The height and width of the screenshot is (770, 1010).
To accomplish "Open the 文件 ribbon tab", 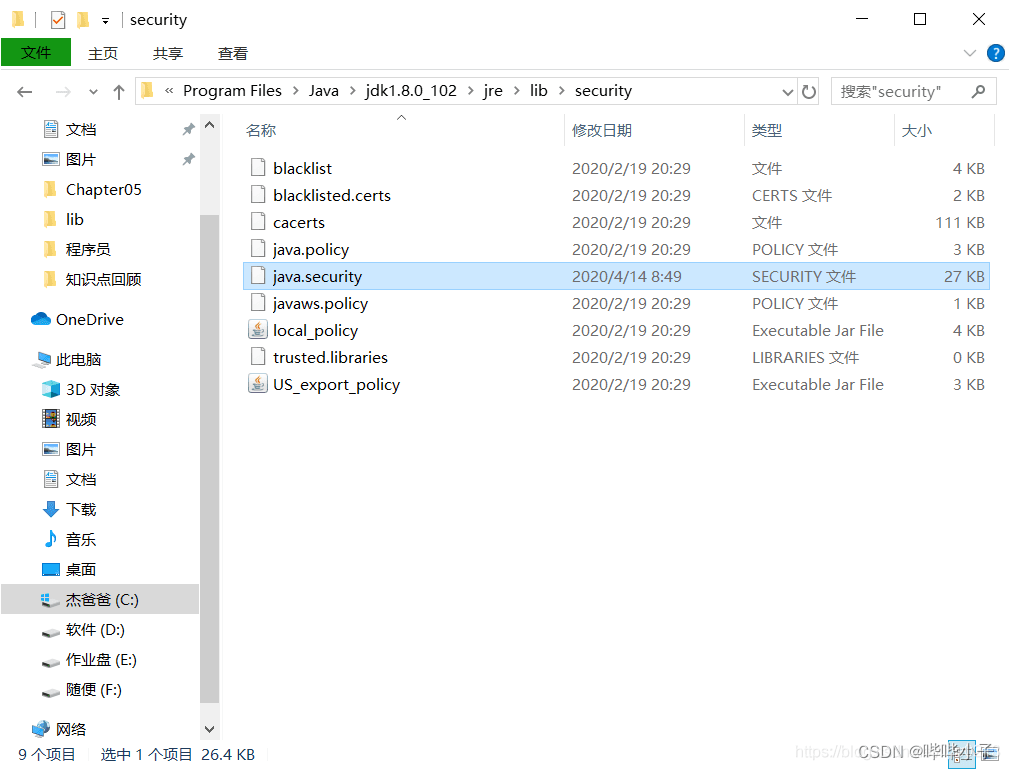I will [36, 52].
